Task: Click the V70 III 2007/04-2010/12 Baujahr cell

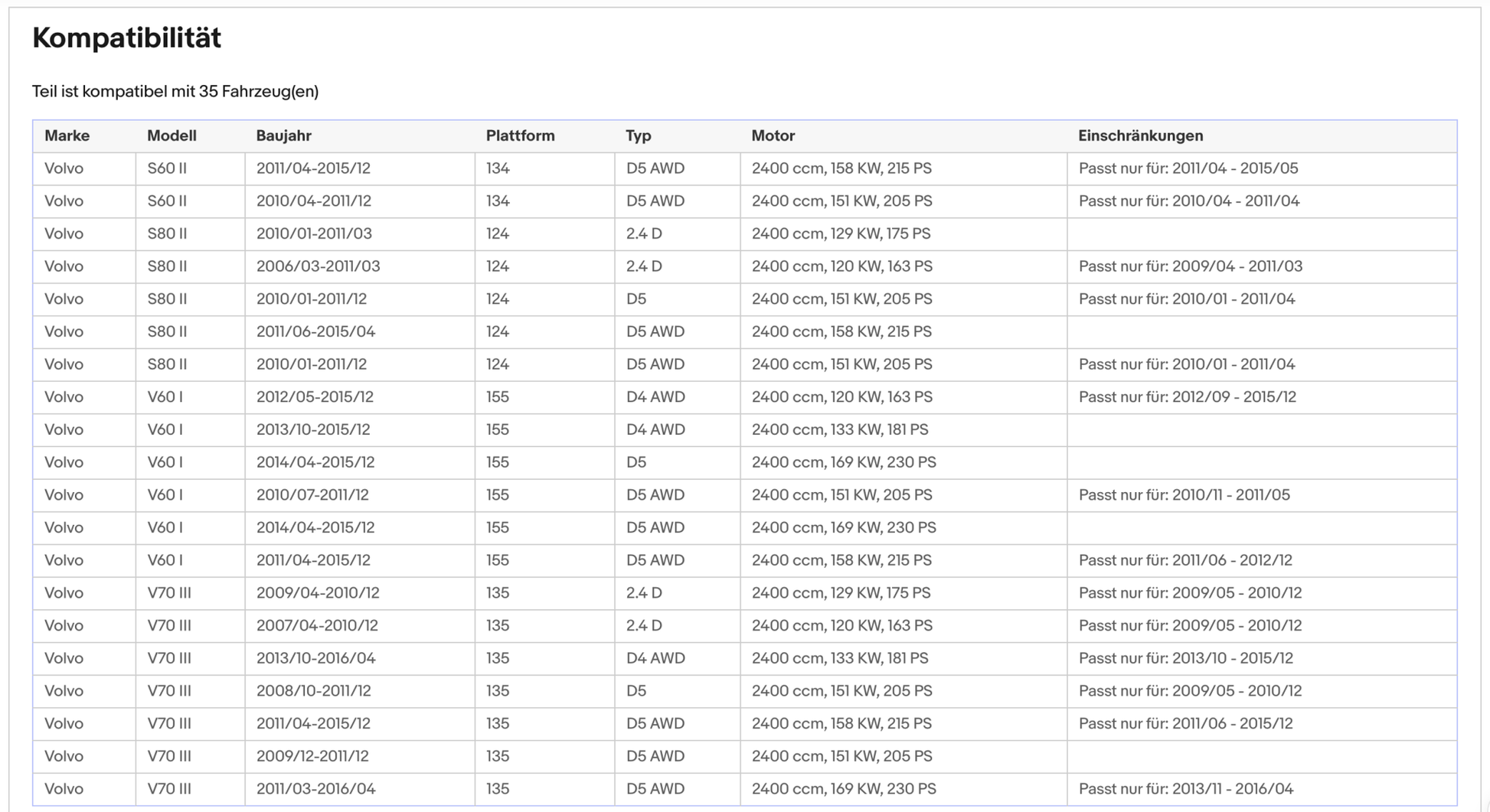Action: [x=360, y=626]
